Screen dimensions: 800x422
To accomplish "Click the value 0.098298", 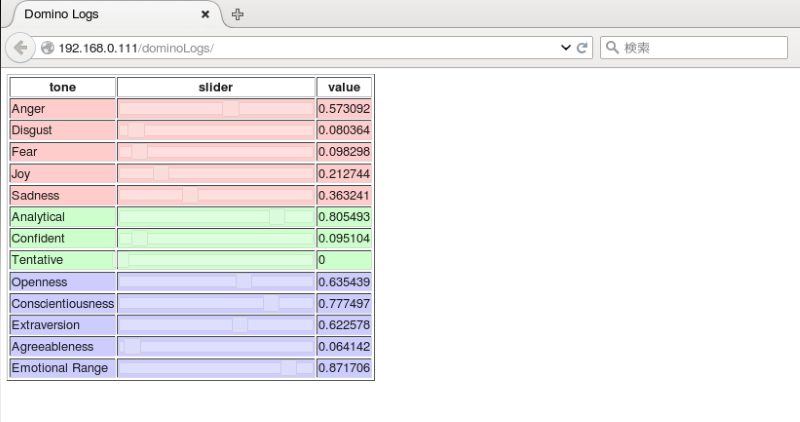I will coord(344,152).
